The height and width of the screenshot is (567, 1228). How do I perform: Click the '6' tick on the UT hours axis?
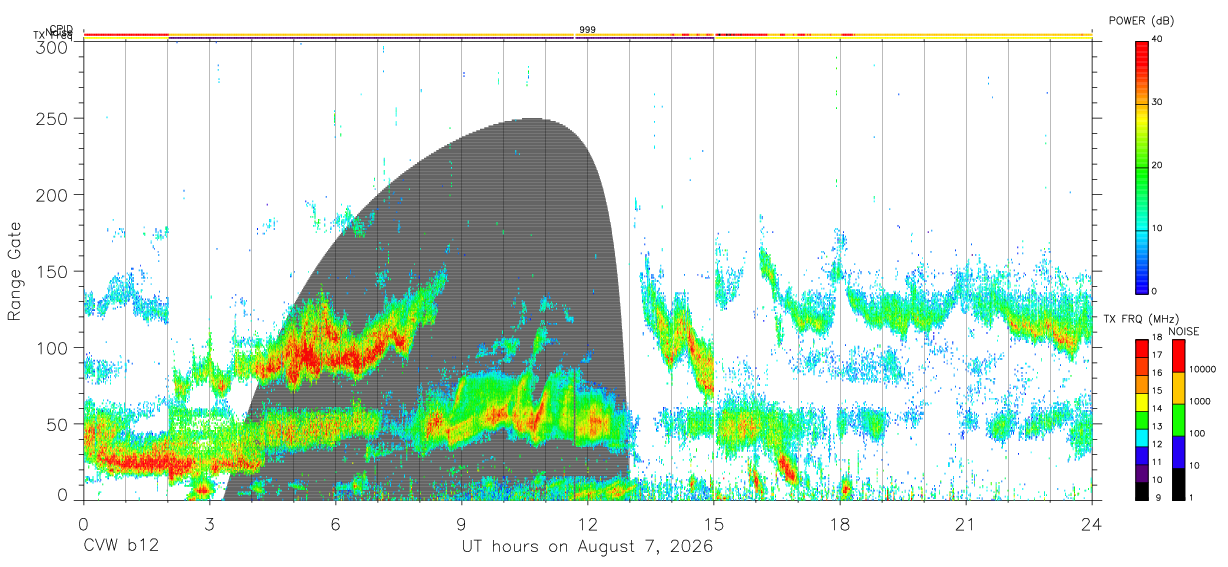336,523
